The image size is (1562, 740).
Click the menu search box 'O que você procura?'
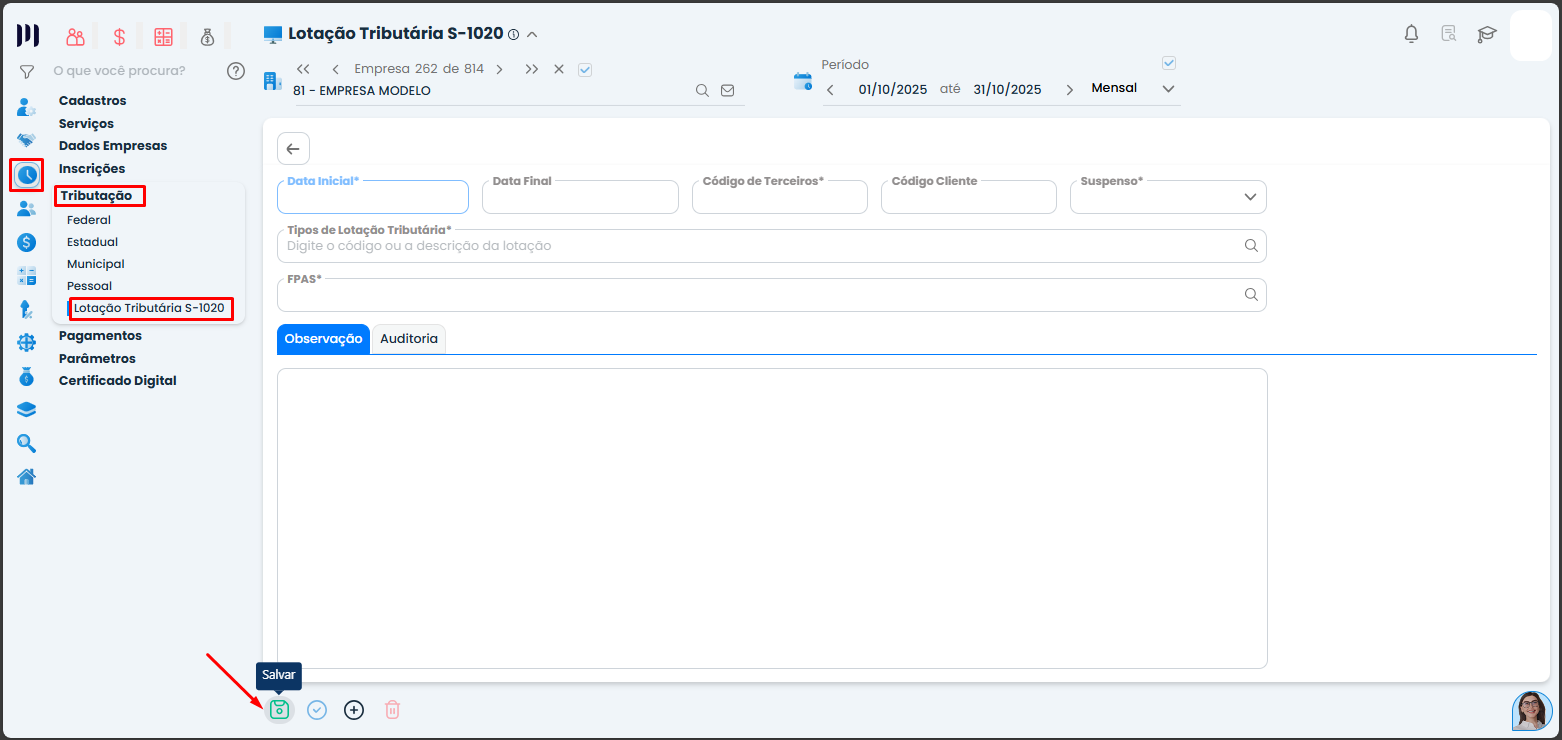pos(119,71)
